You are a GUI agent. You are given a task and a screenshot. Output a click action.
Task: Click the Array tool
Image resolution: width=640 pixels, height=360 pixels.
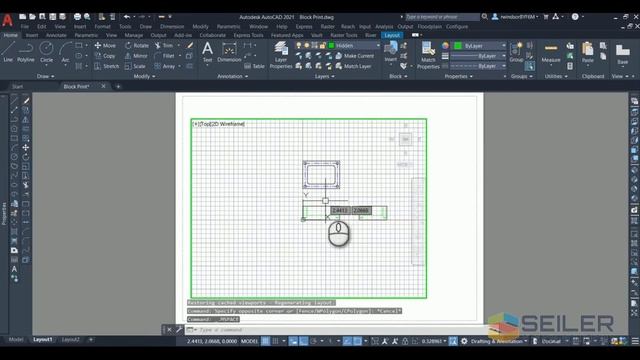click(165, 66)
